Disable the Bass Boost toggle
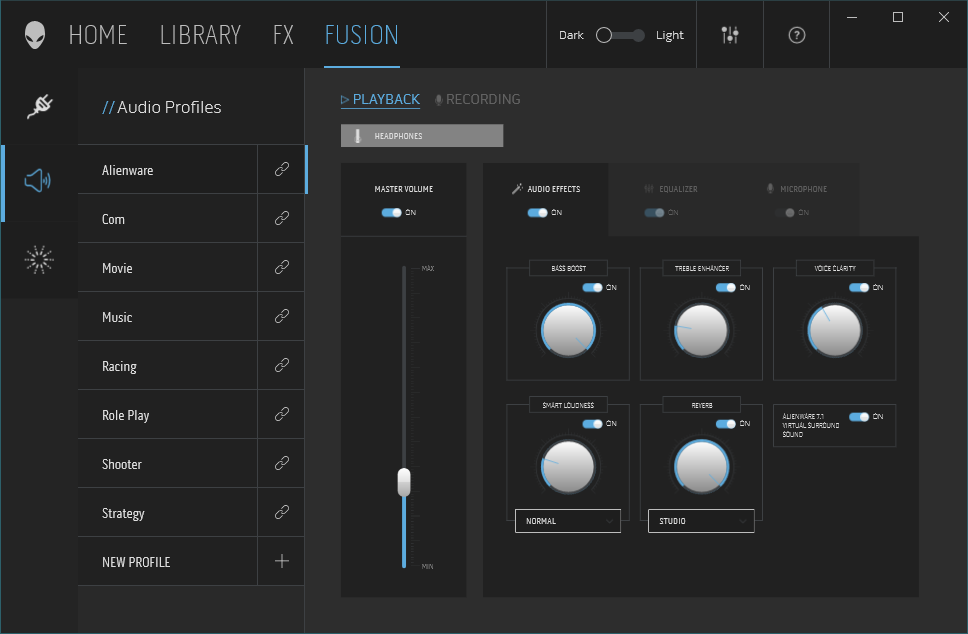968x634 pixels. pos(593,287)
